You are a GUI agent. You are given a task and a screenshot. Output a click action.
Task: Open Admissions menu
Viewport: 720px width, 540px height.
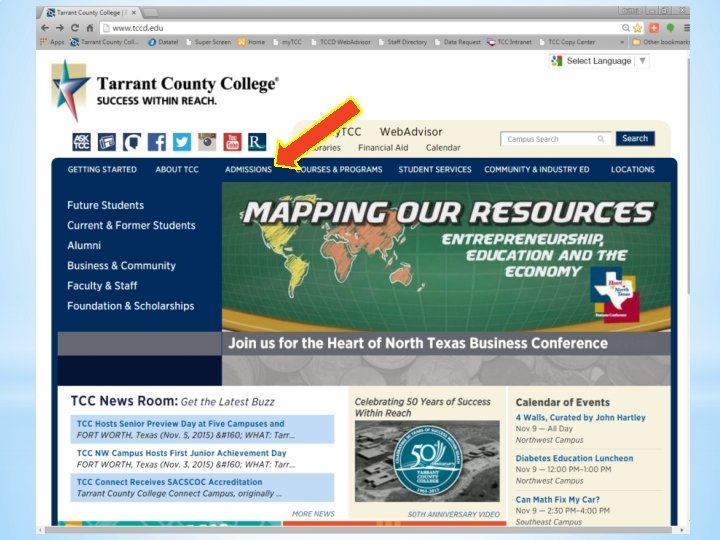(x=248, y=169)
